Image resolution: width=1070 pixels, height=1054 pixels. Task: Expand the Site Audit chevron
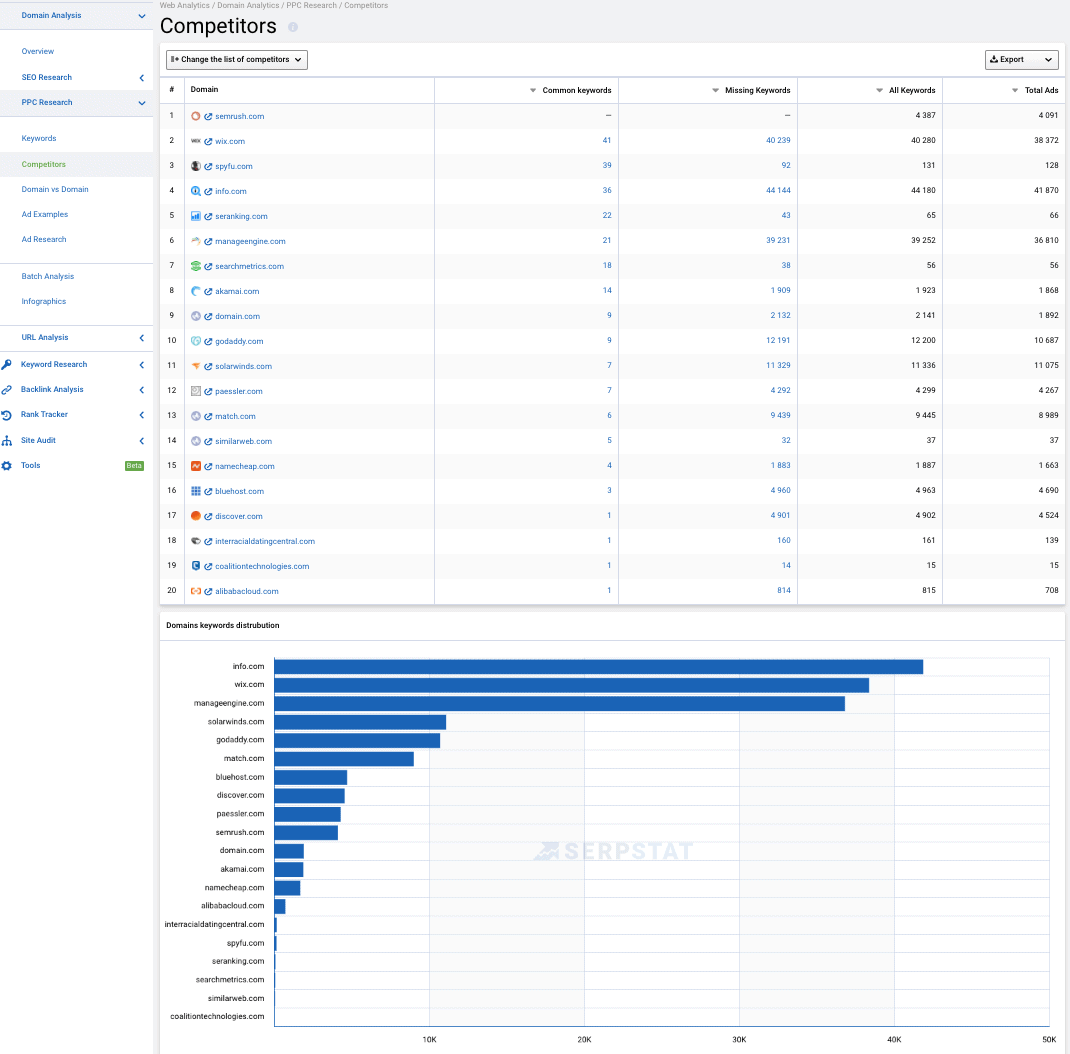tap(142, 441)
